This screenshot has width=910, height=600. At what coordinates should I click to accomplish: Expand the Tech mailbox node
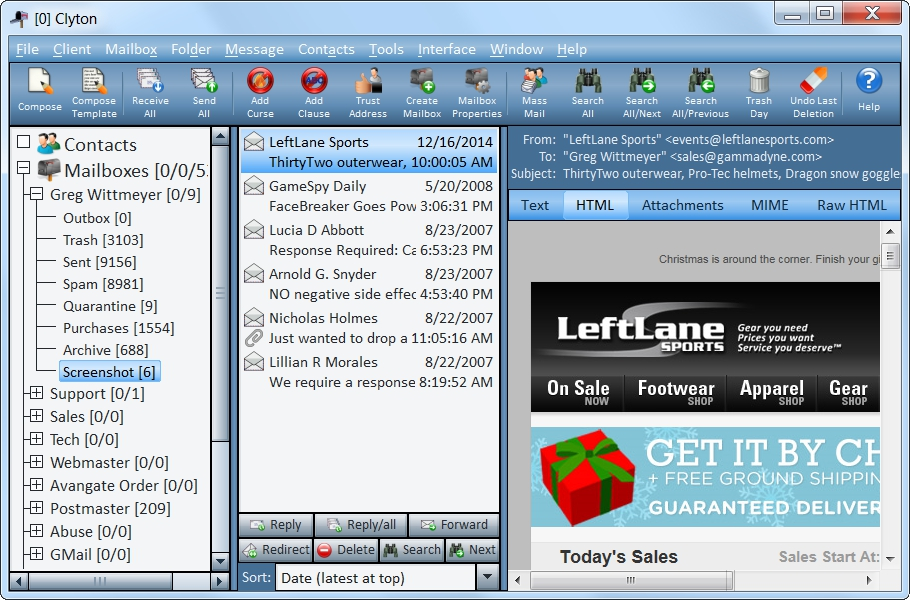click(36, 439)
